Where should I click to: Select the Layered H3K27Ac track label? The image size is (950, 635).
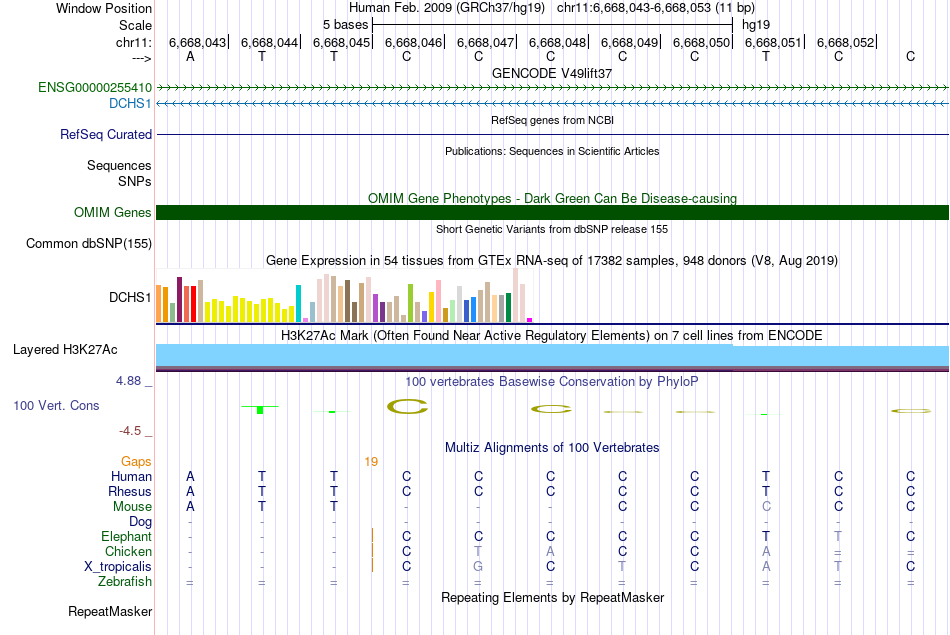(x=65, y=350)
